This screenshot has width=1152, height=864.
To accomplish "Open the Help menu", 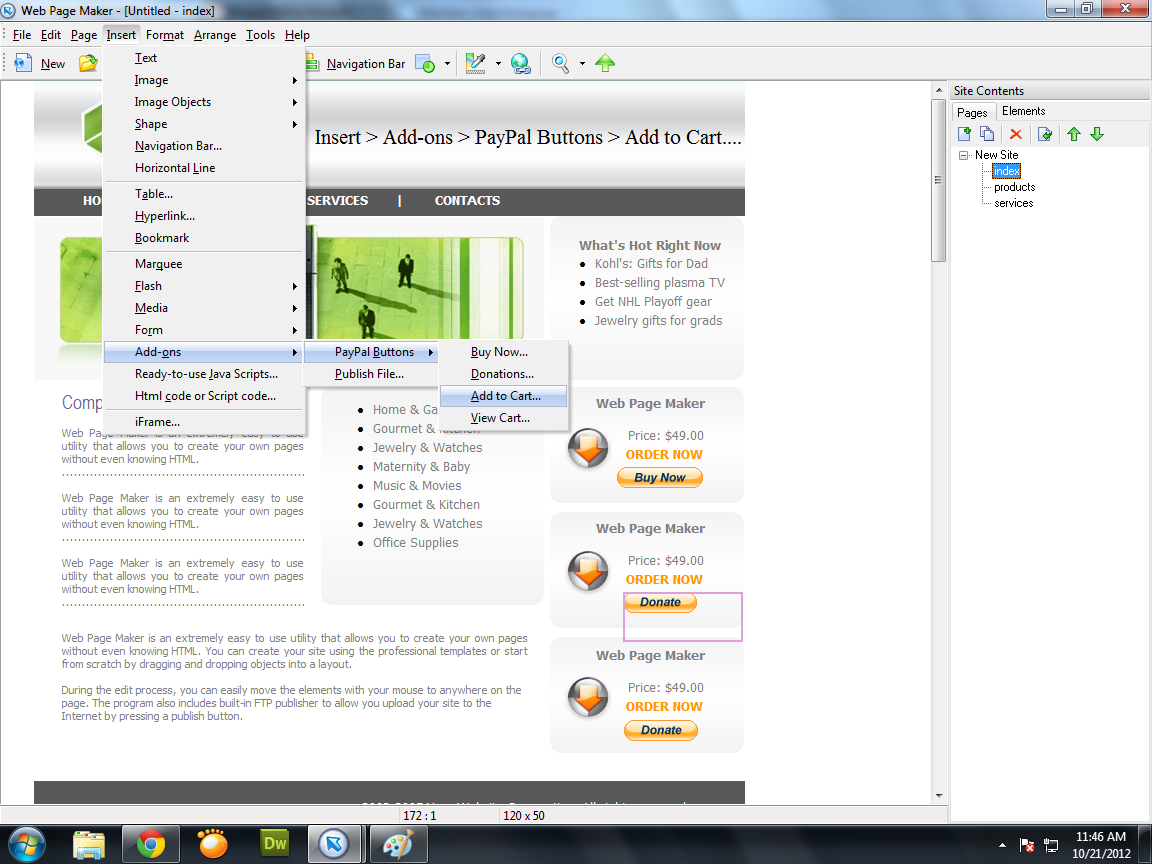I will pyautogui.click(x=297, y=35).
